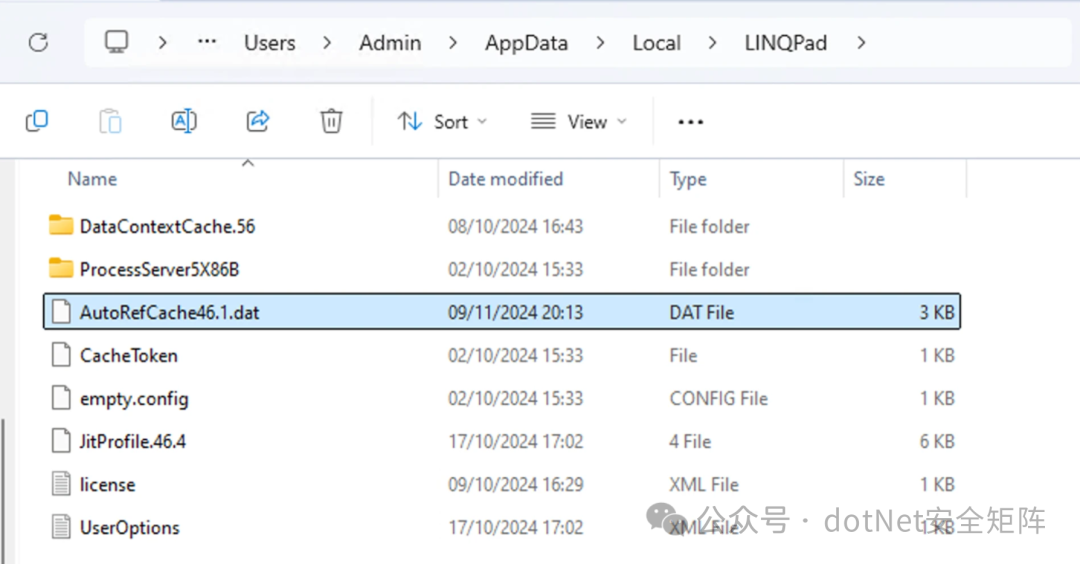Image resolution: width=1080 pixels, height=564 pixels.
Task: Select the UserOptions file name
Action: pyautogui.click(x=129, y=528)
